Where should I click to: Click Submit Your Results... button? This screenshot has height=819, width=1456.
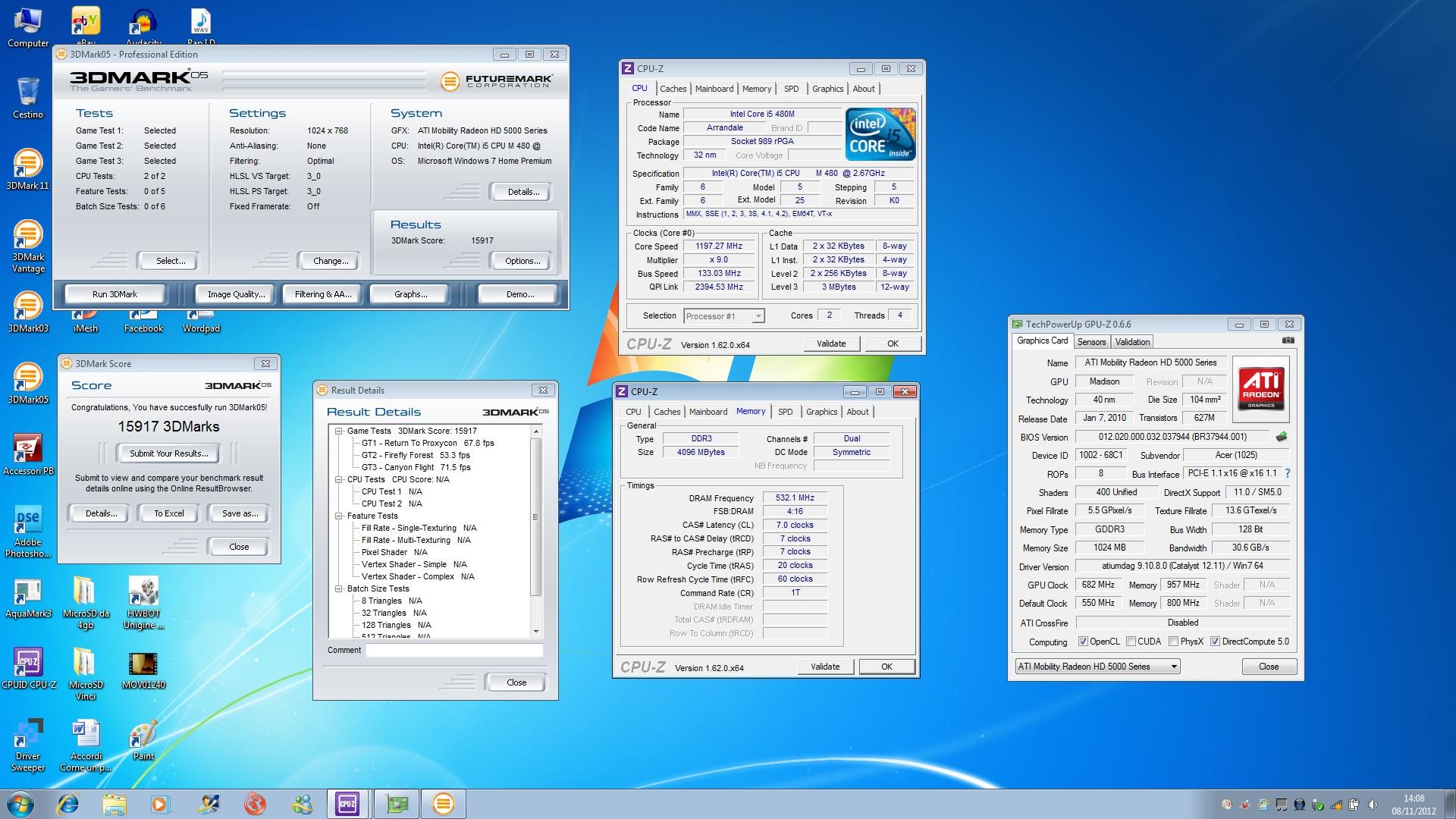click(x=168, y=453)
